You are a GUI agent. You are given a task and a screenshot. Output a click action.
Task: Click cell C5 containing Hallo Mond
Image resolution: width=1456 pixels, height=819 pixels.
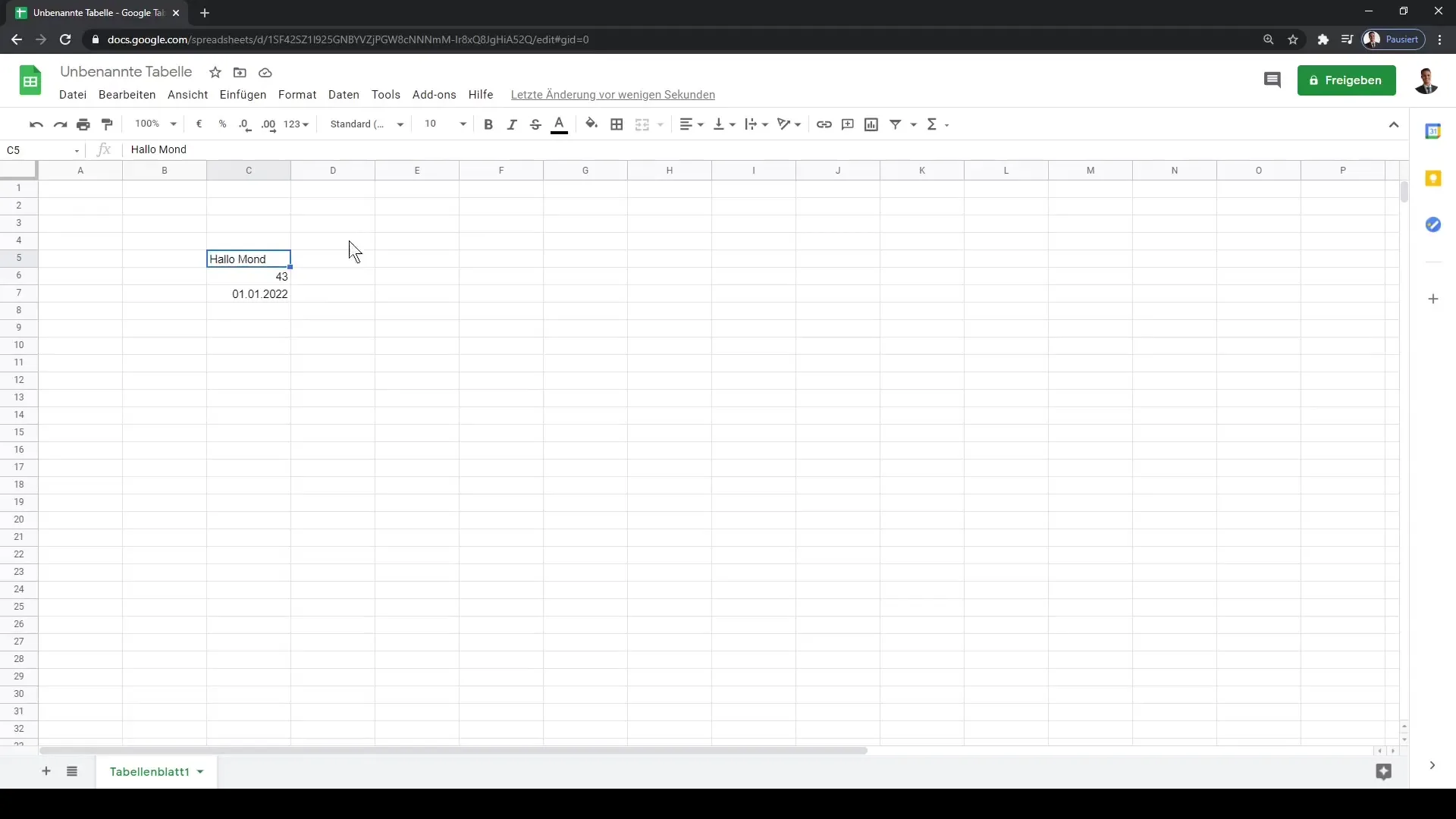(249, 258)
